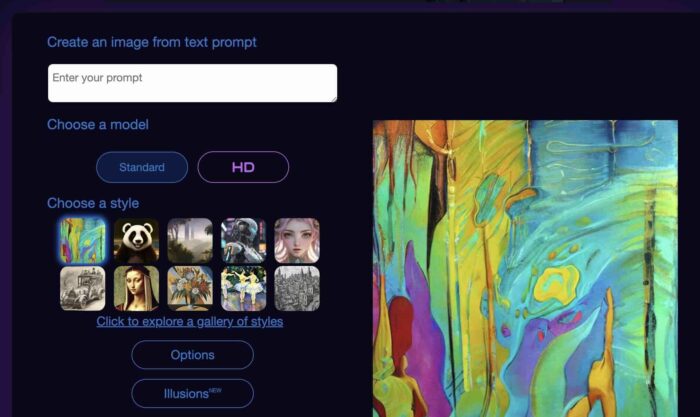
Task: Choose the flower vase painting style
Action: [190, 288]
